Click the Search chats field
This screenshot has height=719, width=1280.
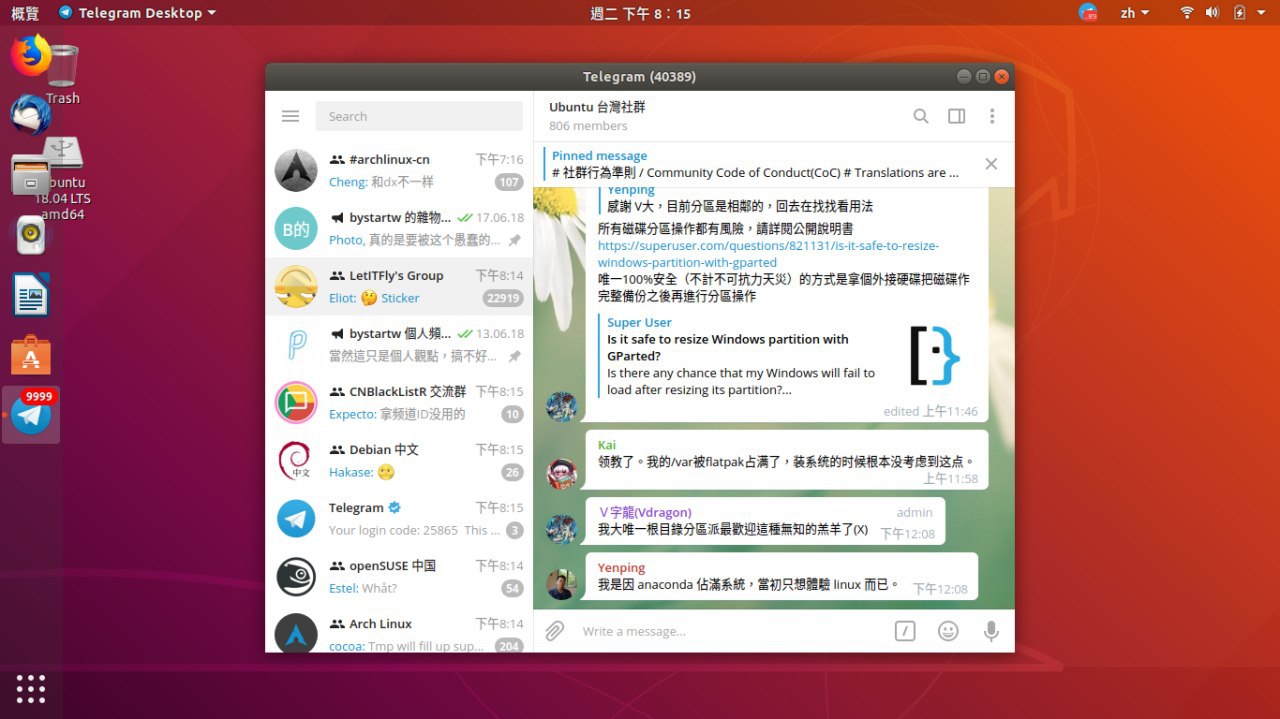click(419, 116)
